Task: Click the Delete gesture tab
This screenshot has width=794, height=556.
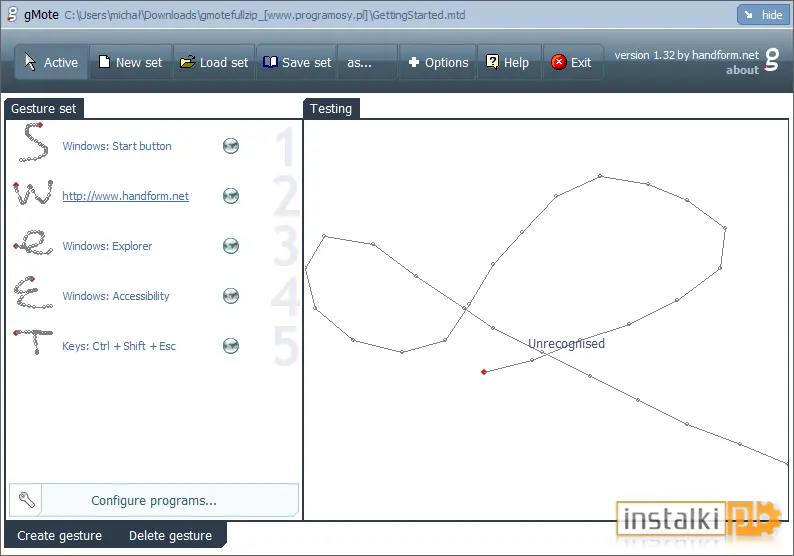Action: coord(170,535)
